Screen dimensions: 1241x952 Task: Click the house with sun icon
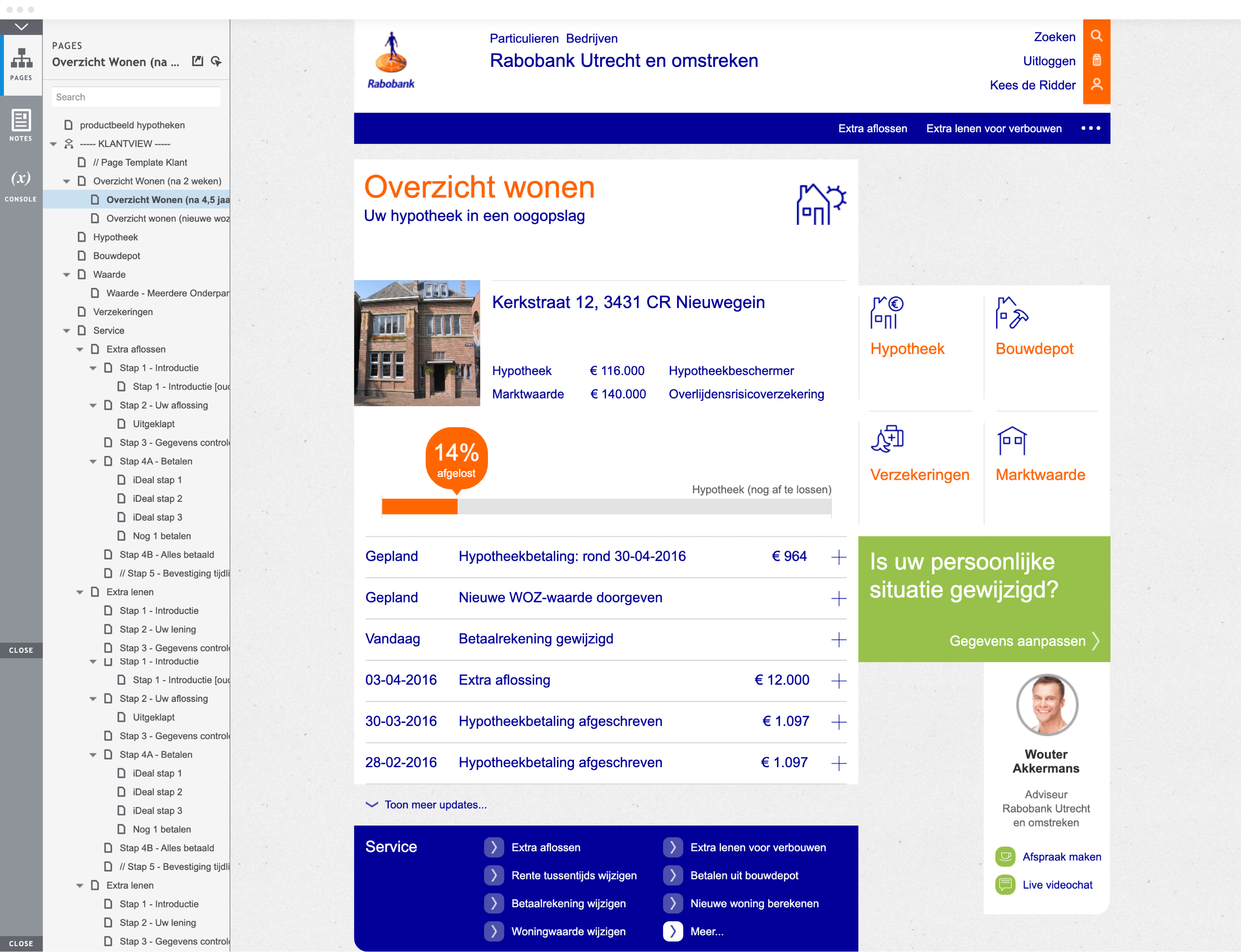pos(821,204)
